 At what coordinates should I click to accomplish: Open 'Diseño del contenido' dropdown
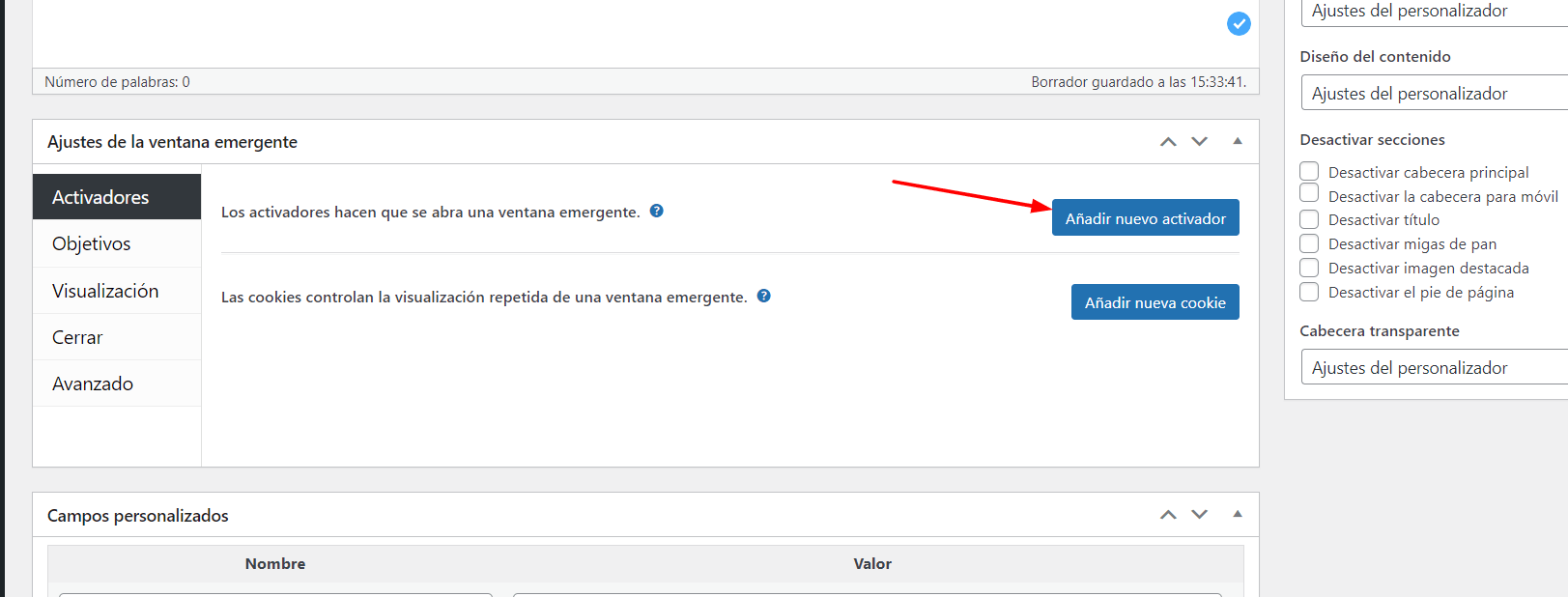tap(1434, 94)
